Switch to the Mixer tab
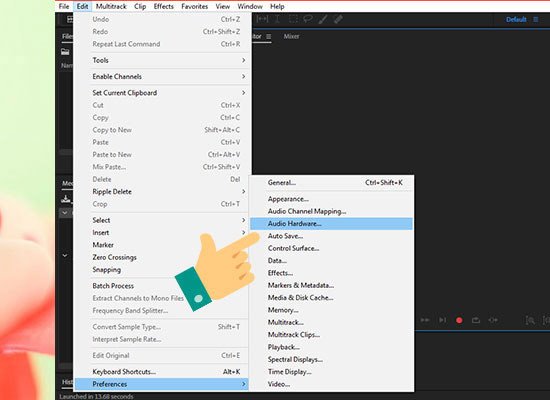This screenshot has width=550, height=400. pos(291,36)
